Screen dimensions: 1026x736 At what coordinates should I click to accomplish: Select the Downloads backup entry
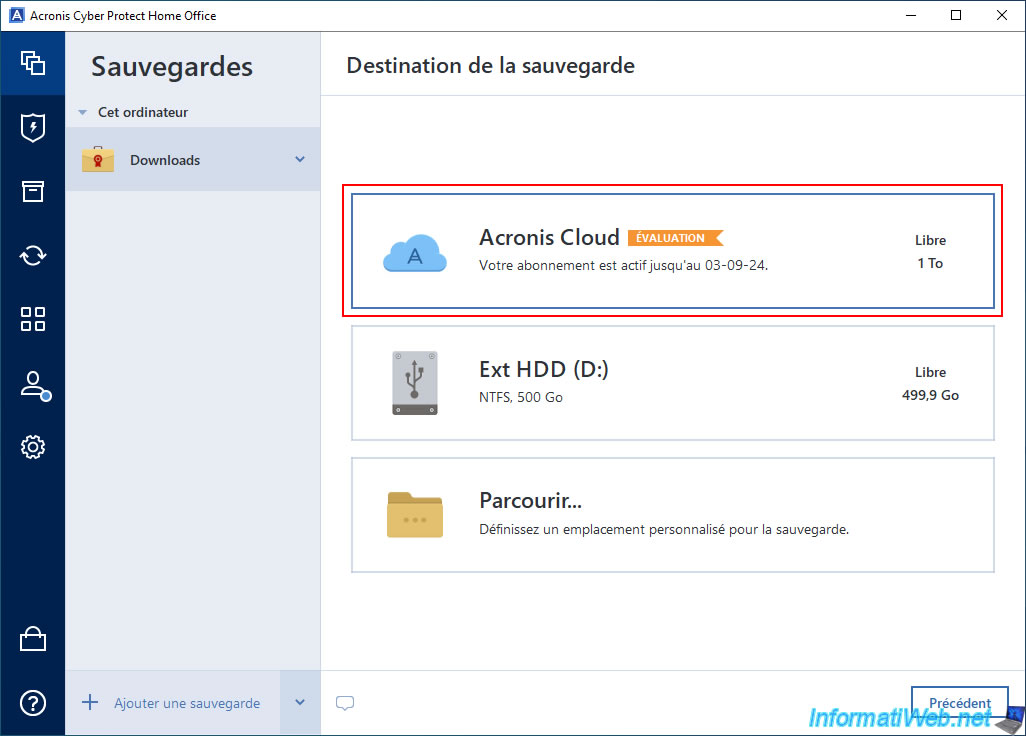click(x=193, y=159)
